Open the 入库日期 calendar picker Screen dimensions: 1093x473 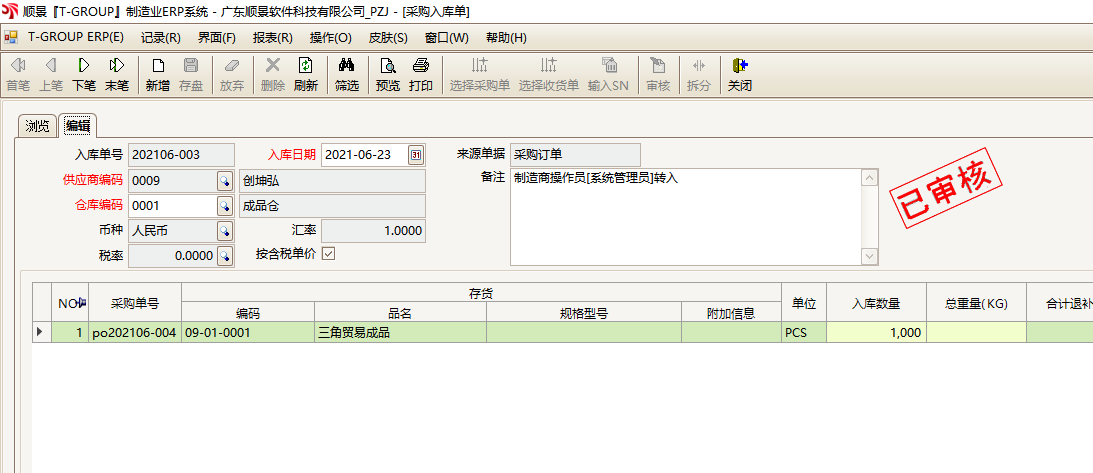pos(416,155)
